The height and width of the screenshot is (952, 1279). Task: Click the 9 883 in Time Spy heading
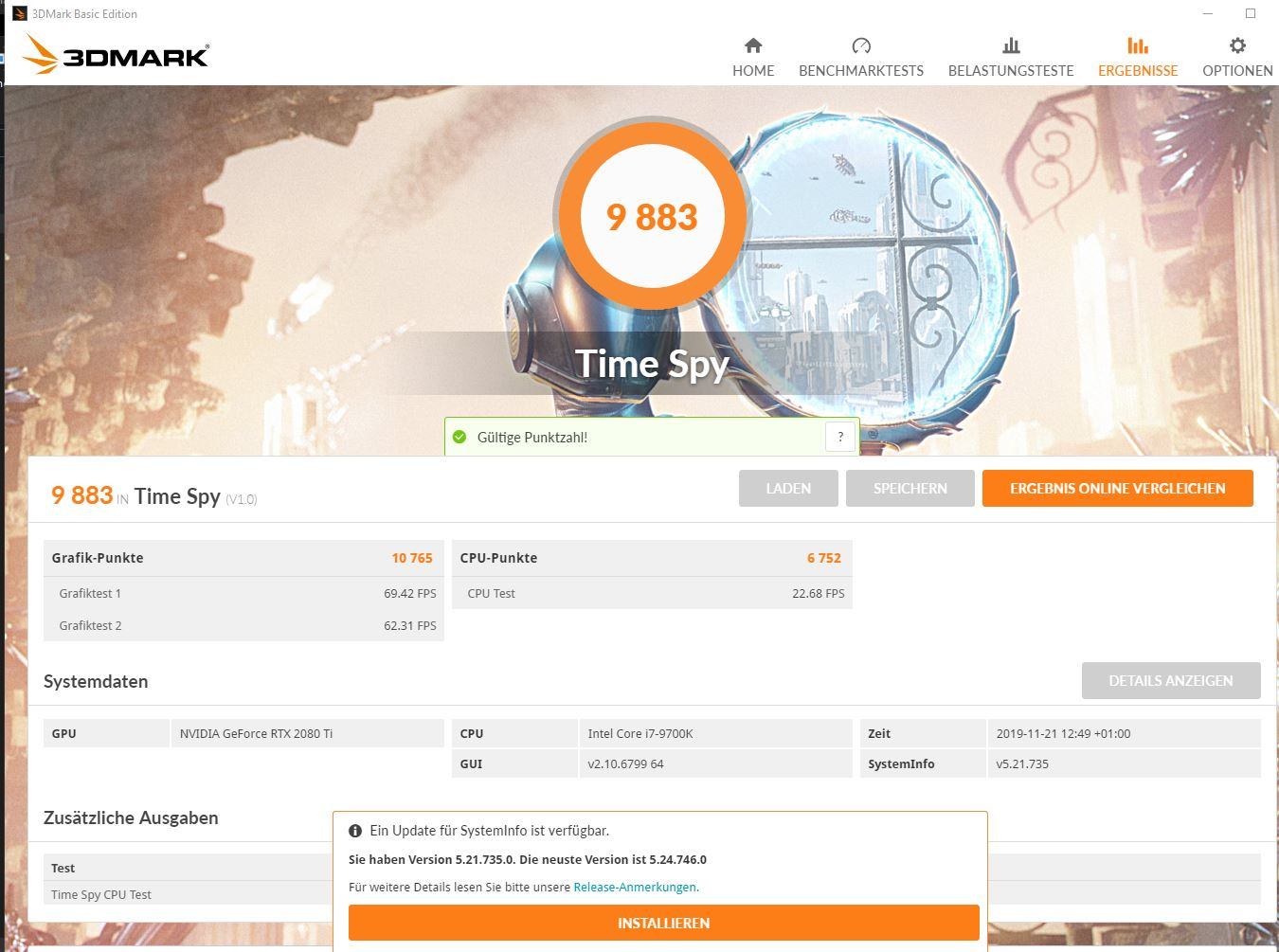click(153, 495)
